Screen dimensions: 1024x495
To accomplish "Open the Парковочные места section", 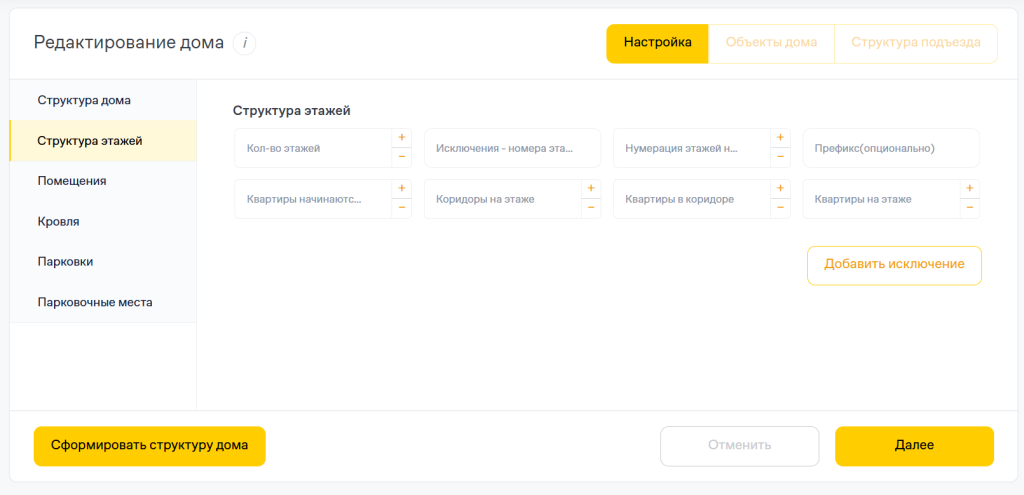I will pos(103,302).
